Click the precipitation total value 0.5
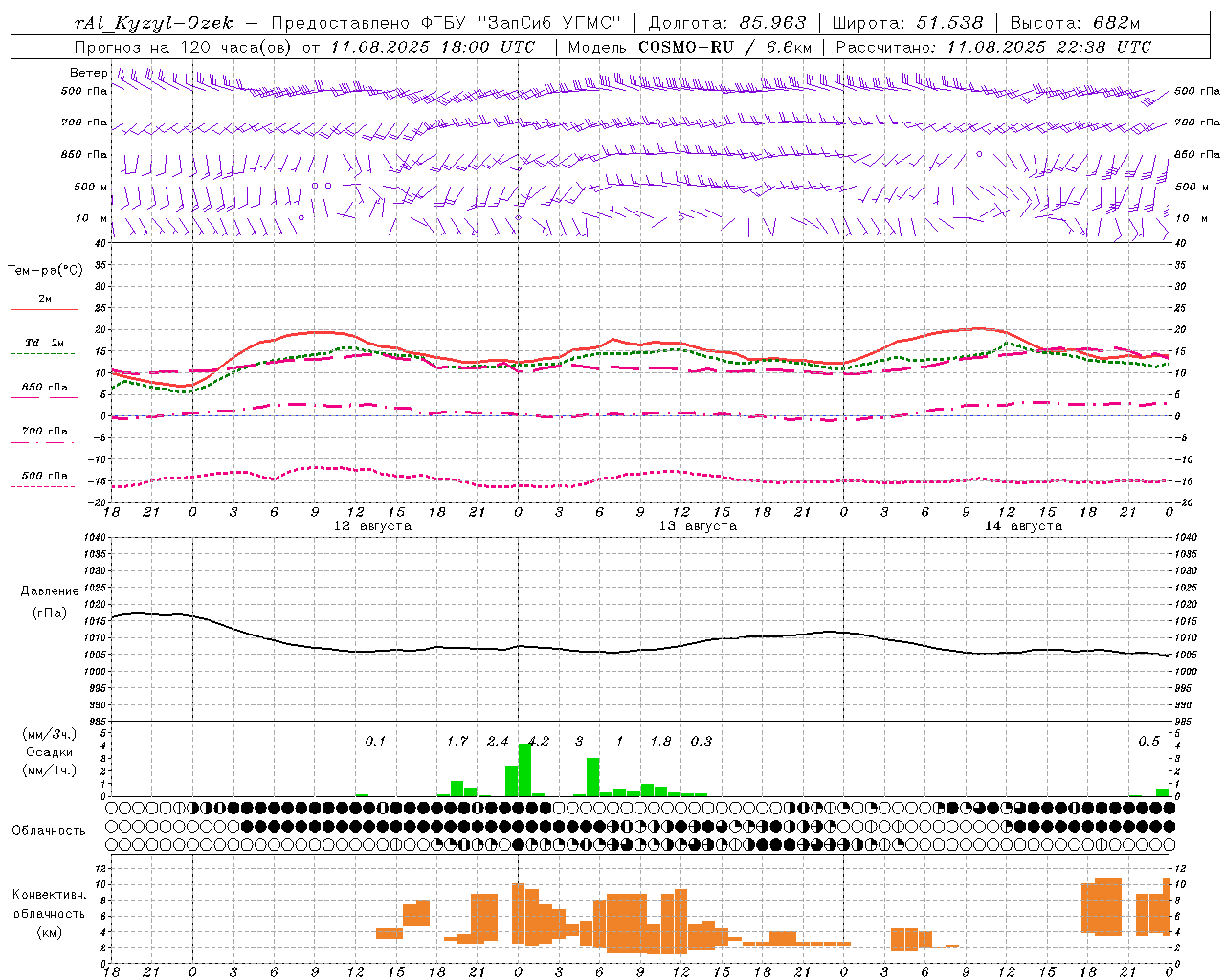The width and height of the screenshot is (1225, 980). (x=1148, y=741)
